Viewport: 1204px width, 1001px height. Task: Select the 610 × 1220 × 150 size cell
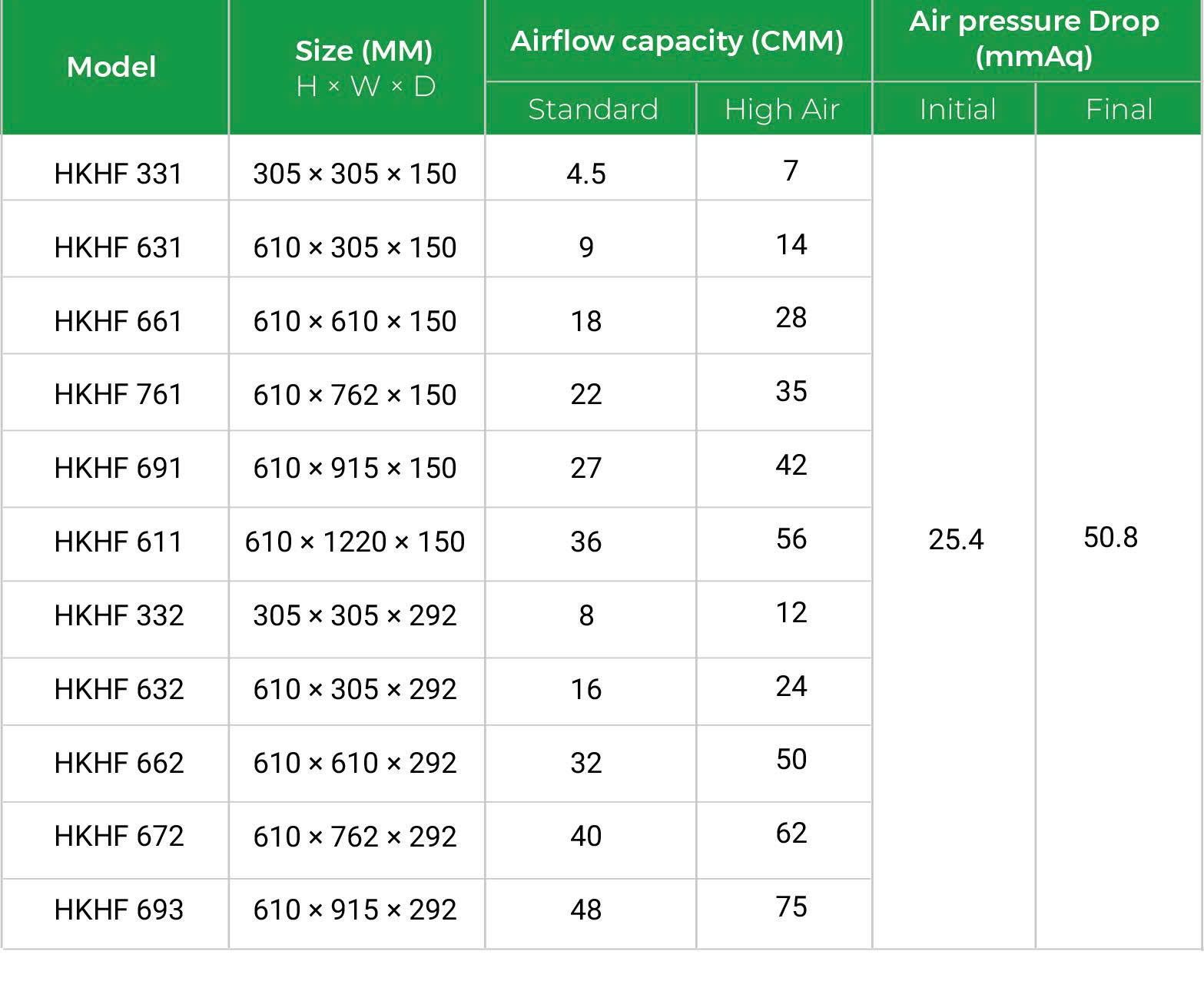point(355,542)
